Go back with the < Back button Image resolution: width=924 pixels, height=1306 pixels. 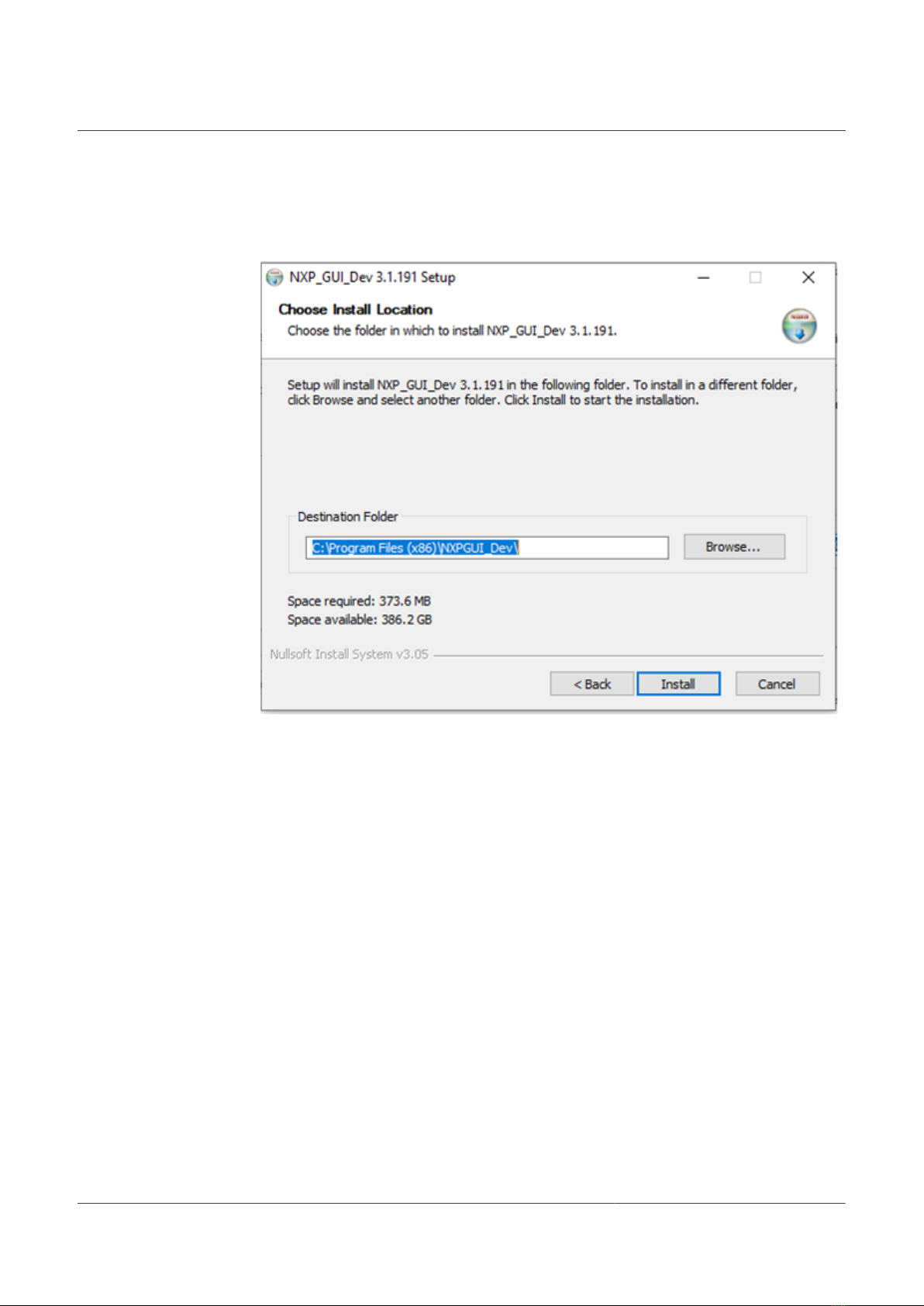pyautogui.click(x=592, y=684)
